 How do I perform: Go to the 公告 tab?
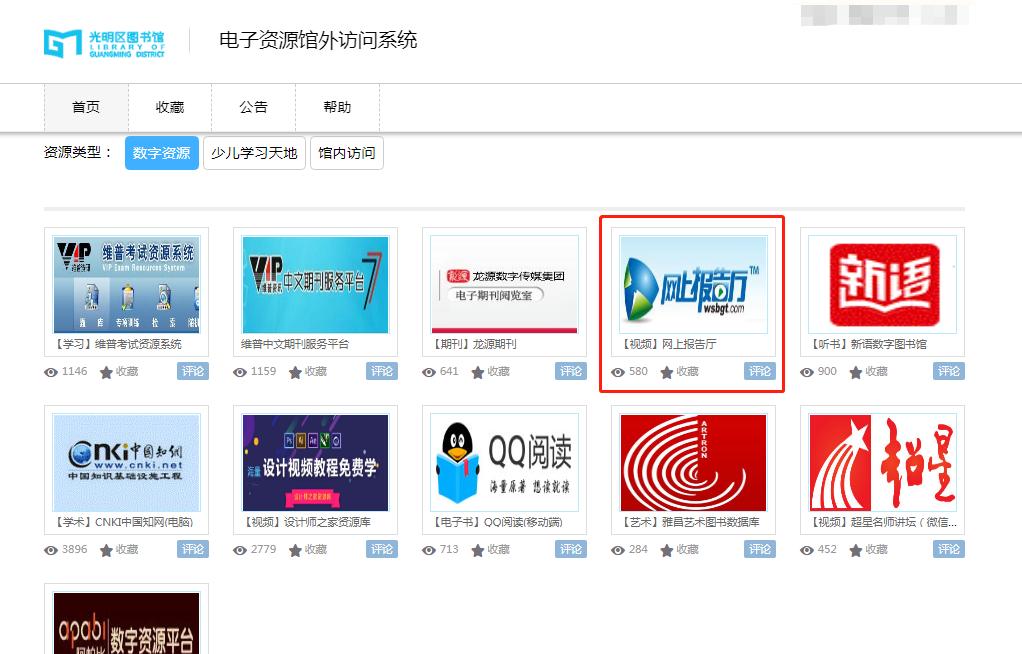253,107
